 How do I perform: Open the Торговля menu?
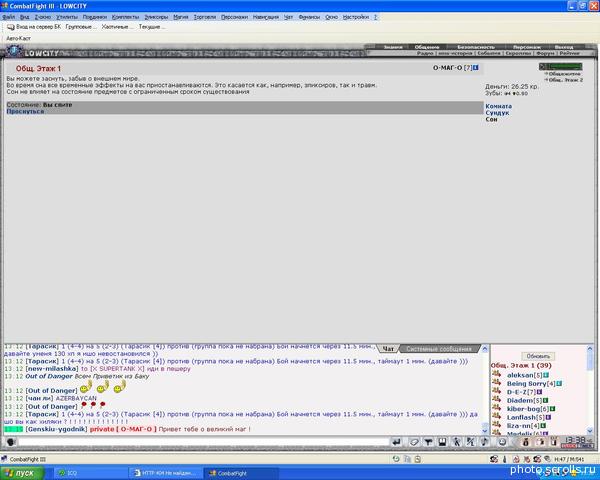click(205, 17)
